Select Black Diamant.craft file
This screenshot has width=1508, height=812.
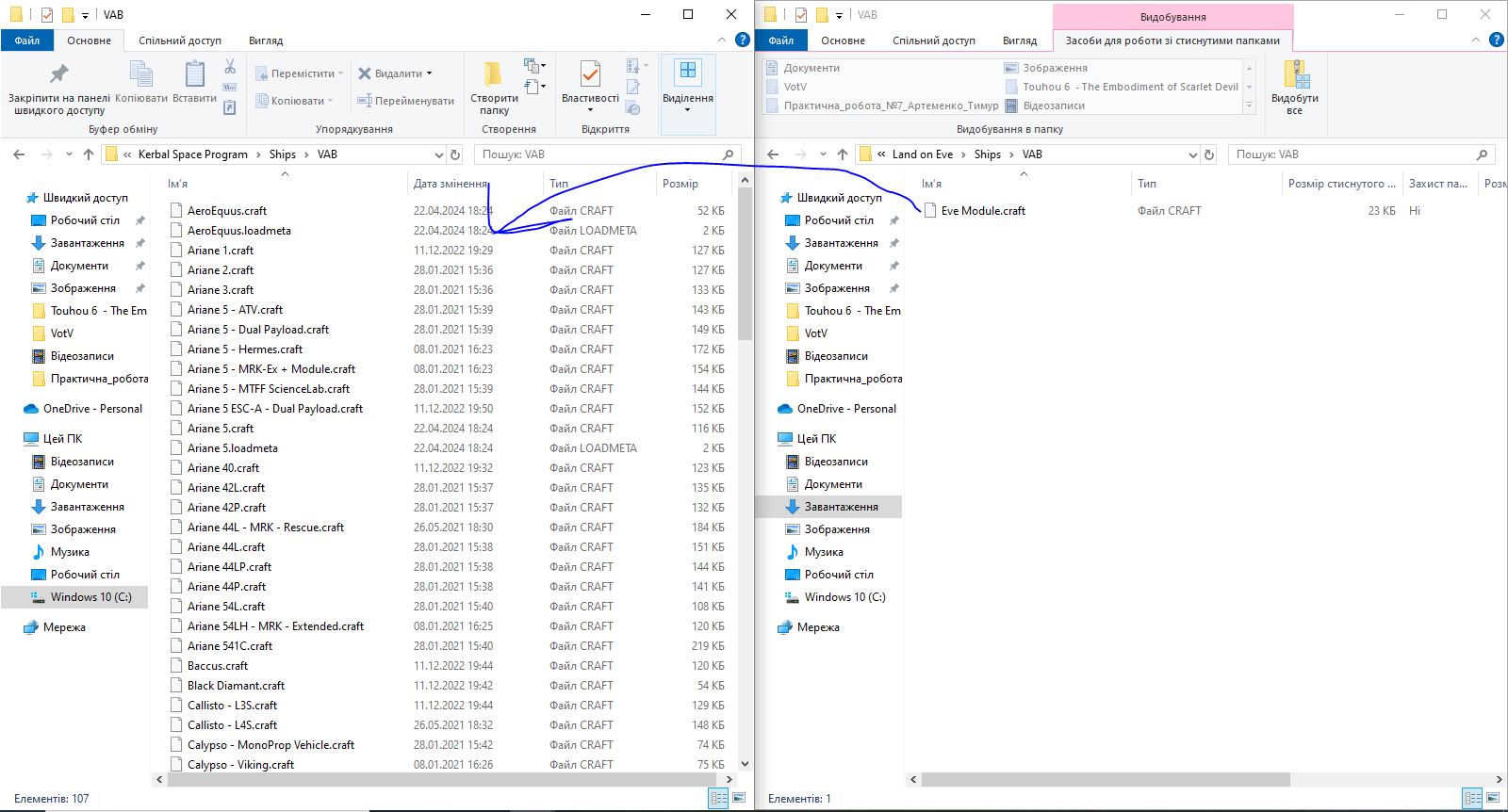point(236,686)
